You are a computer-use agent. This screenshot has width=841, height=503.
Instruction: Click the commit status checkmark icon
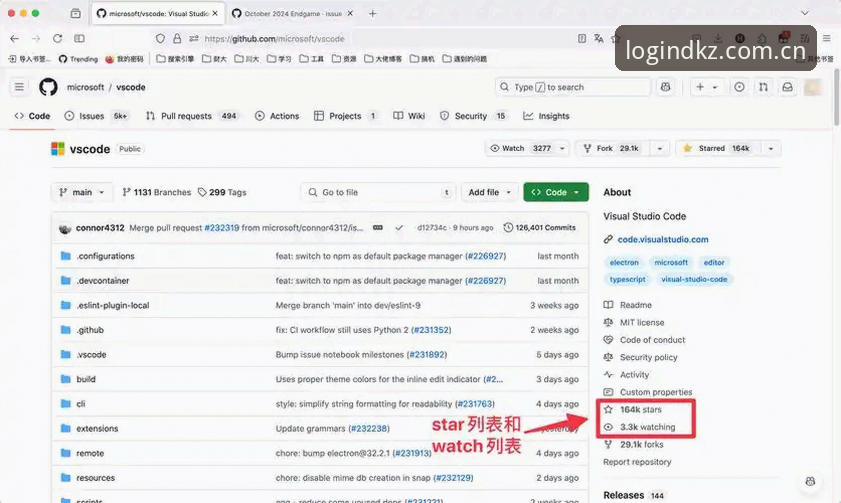(x=399, y=228)
